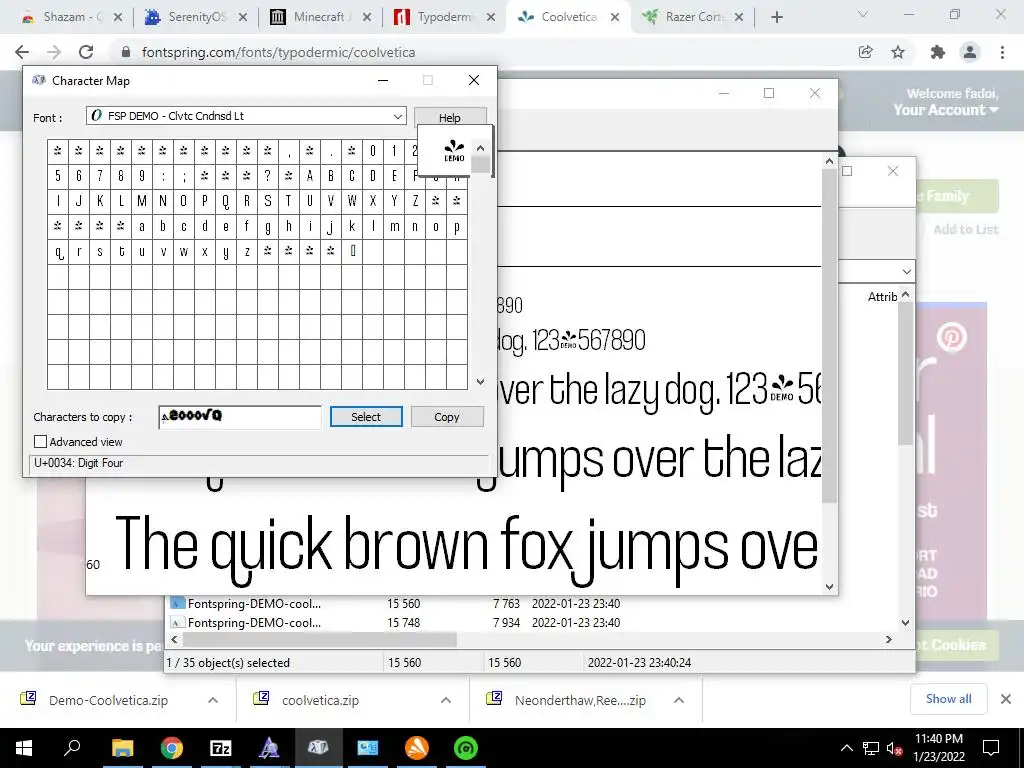This screenshot has width=1024, height=768.
Task: Select the capital M character
Action: [x=142, y=201]
